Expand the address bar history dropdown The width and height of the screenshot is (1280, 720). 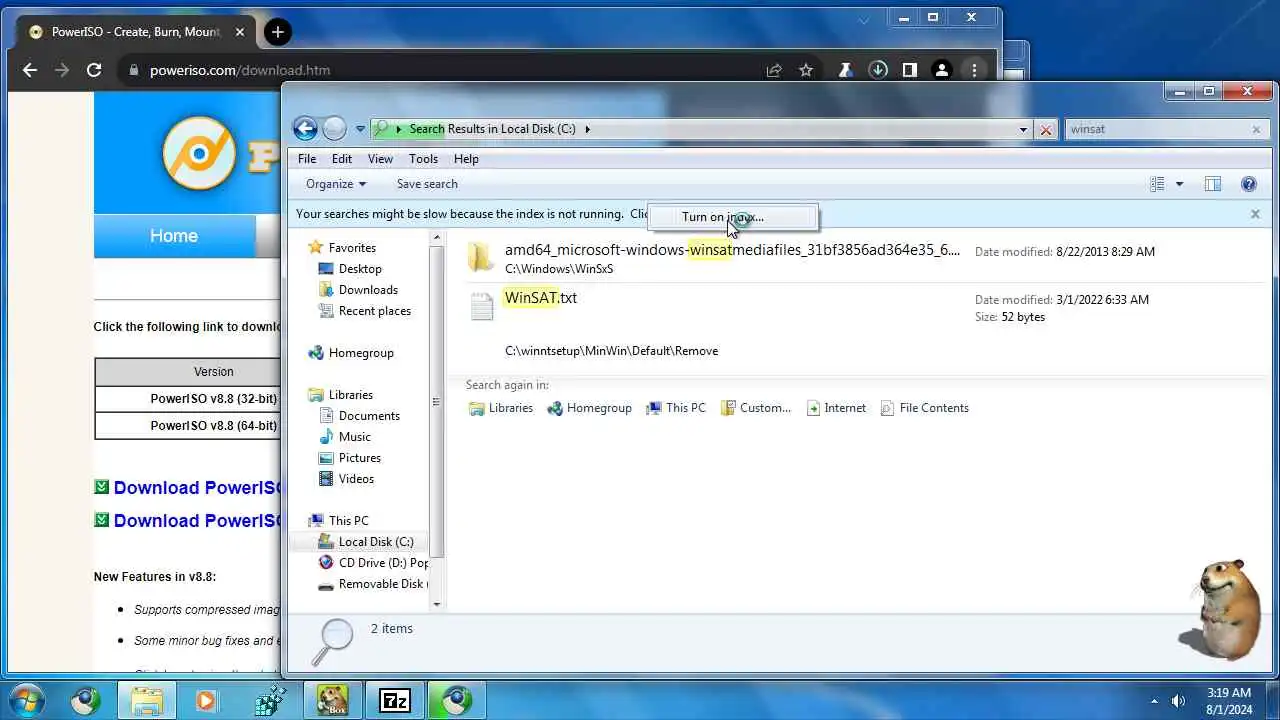point(1023,129)
